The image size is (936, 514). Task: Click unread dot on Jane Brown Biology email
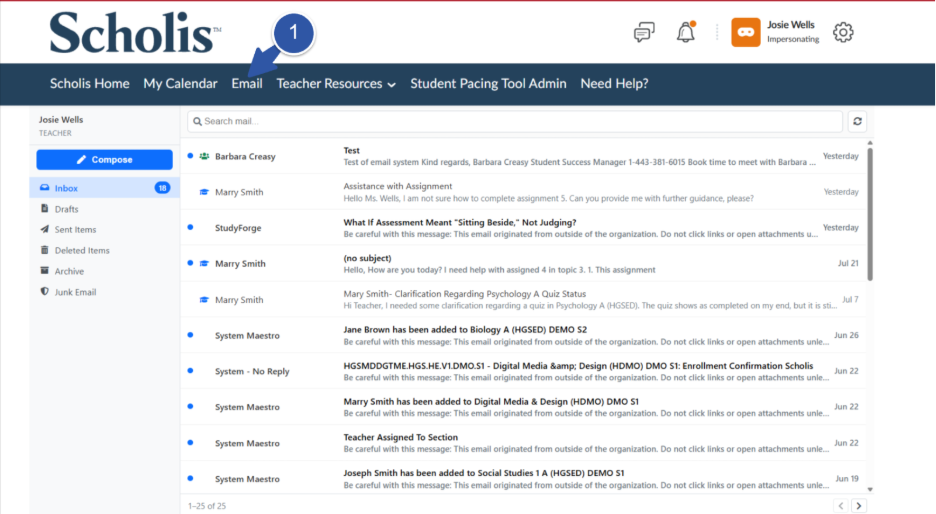(x=190, y=334)
